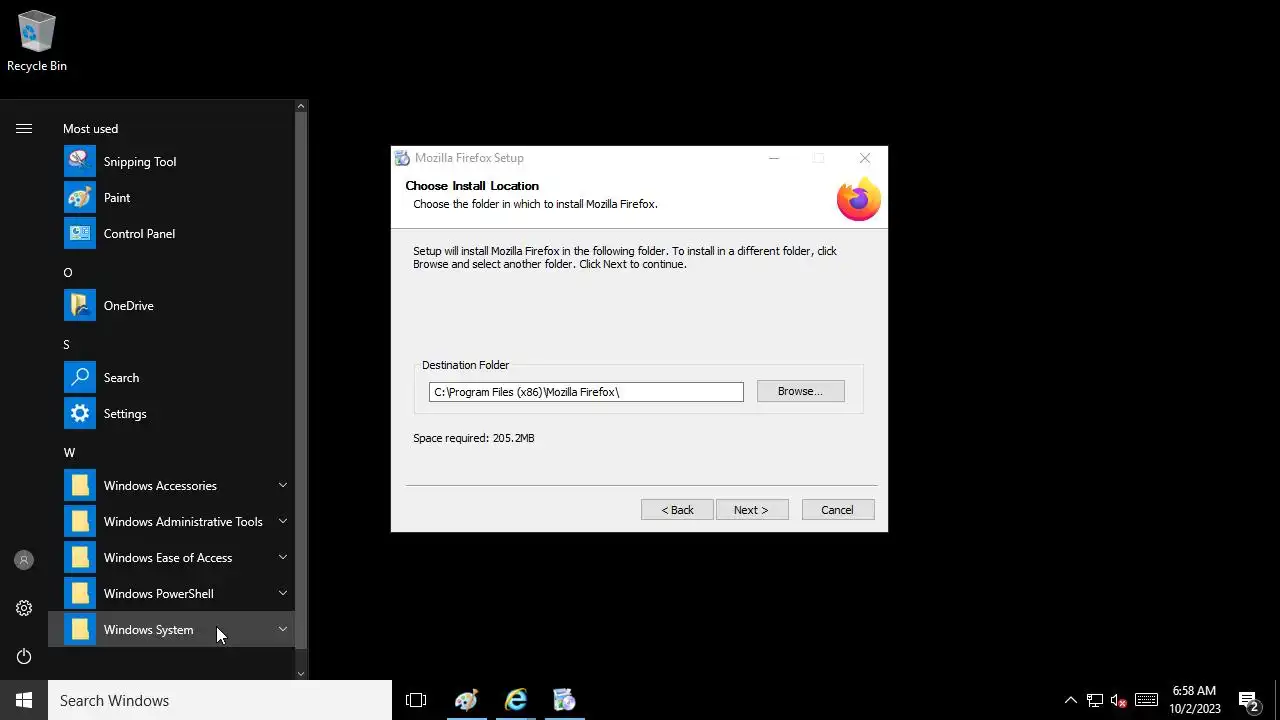The image size is (1280, 720).
Task: Click the O letter group header
Action: pos(68,273)
